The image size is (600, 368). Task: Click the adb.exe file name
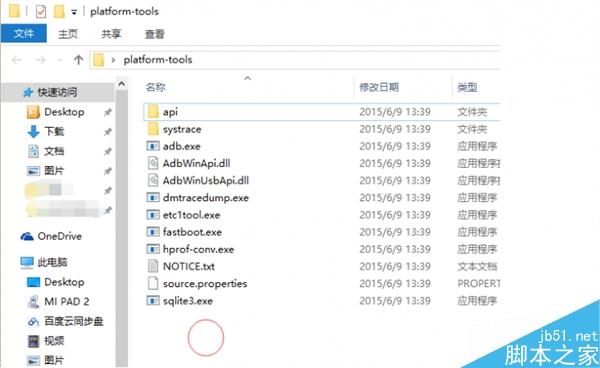182,146
